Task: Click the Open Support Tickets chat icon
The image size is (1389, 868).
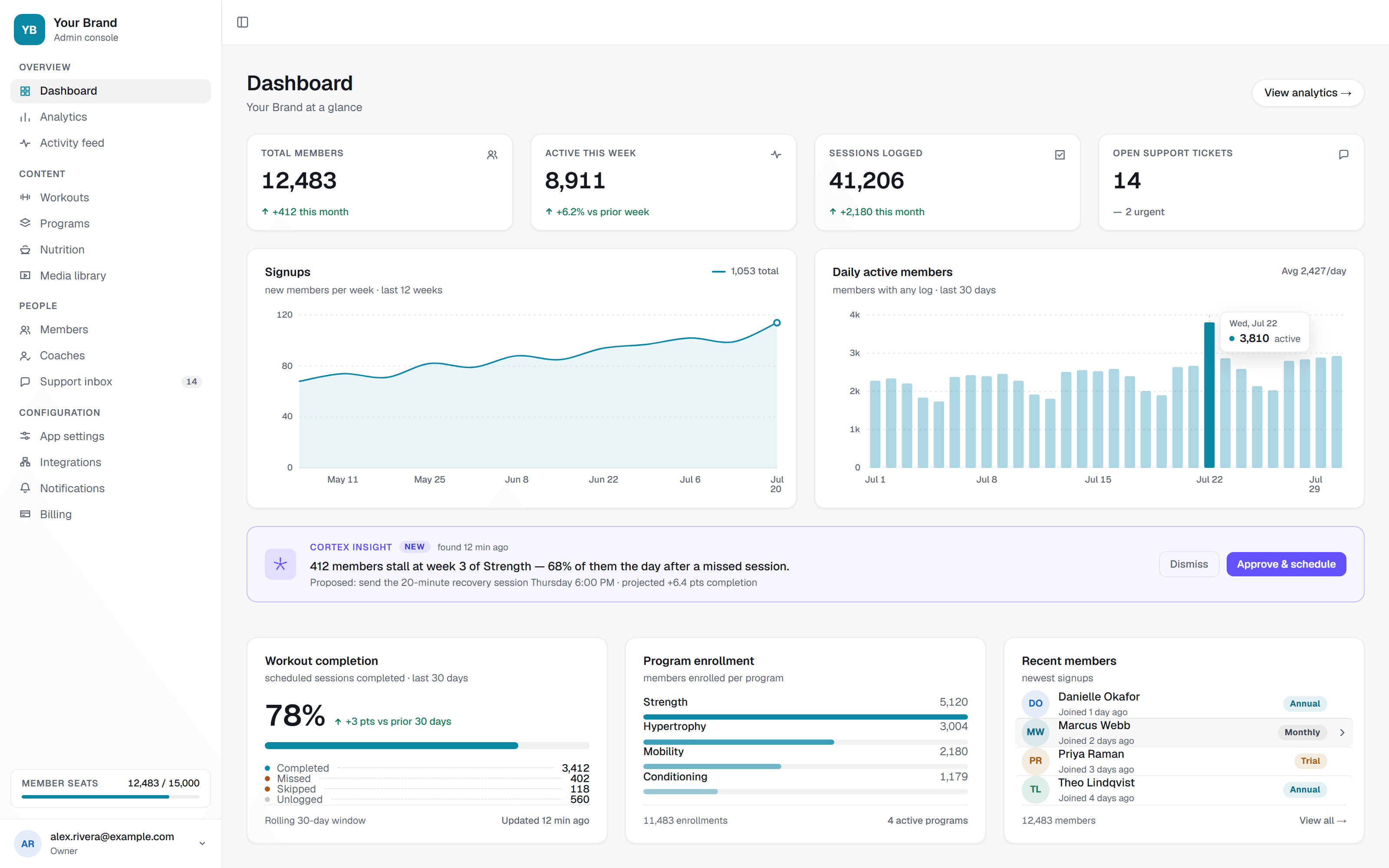Action: 1344,155
